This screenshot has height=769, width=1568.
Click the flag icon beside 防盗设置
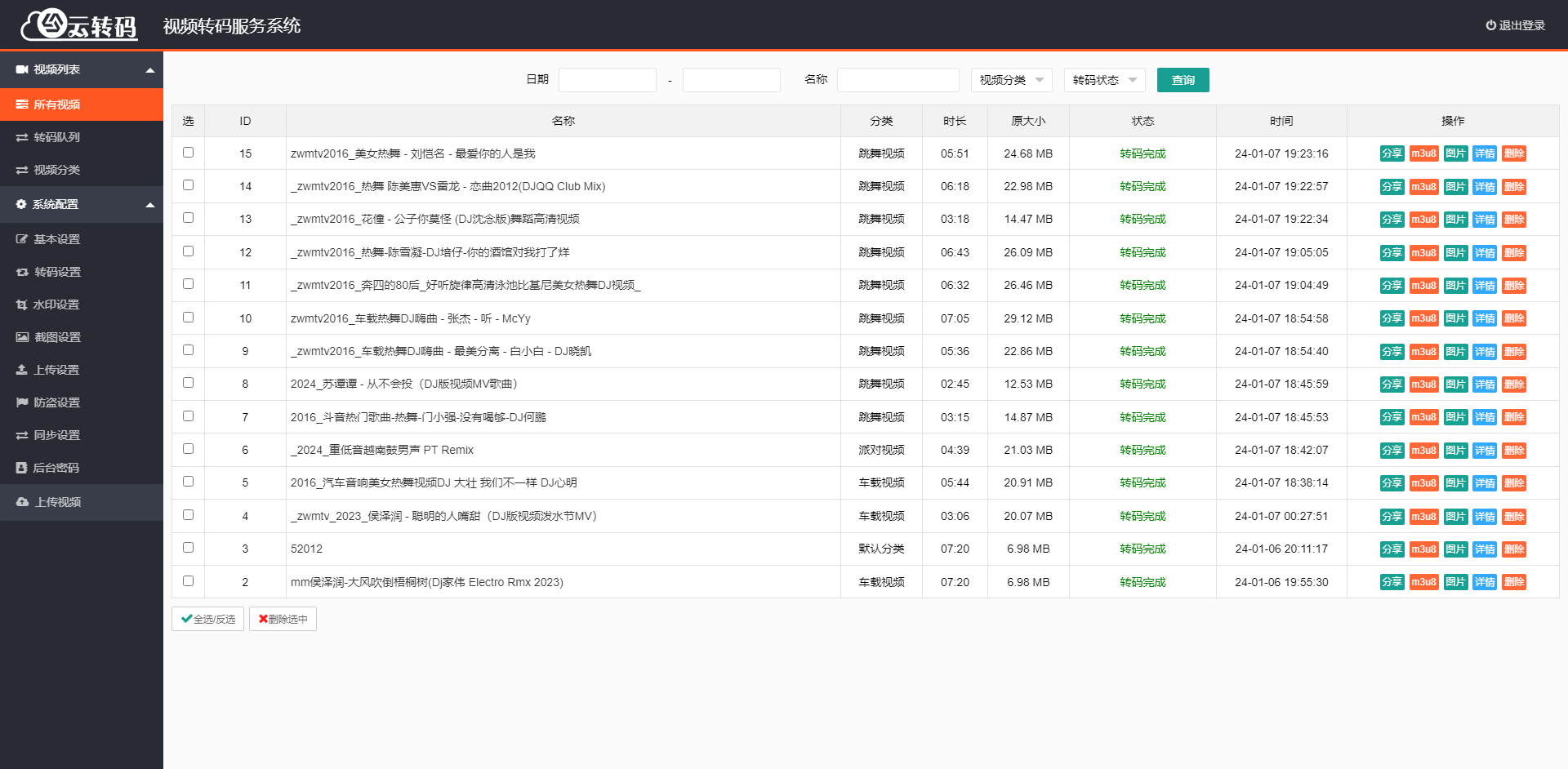coord(22,402)
